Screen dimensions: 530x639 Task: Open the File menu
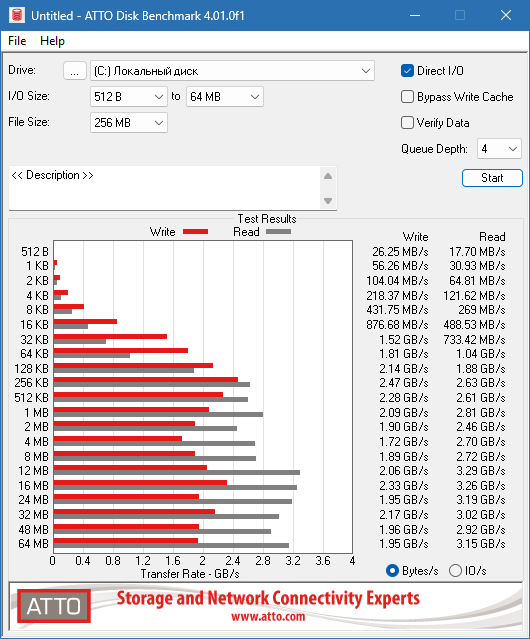click(17, 41)
